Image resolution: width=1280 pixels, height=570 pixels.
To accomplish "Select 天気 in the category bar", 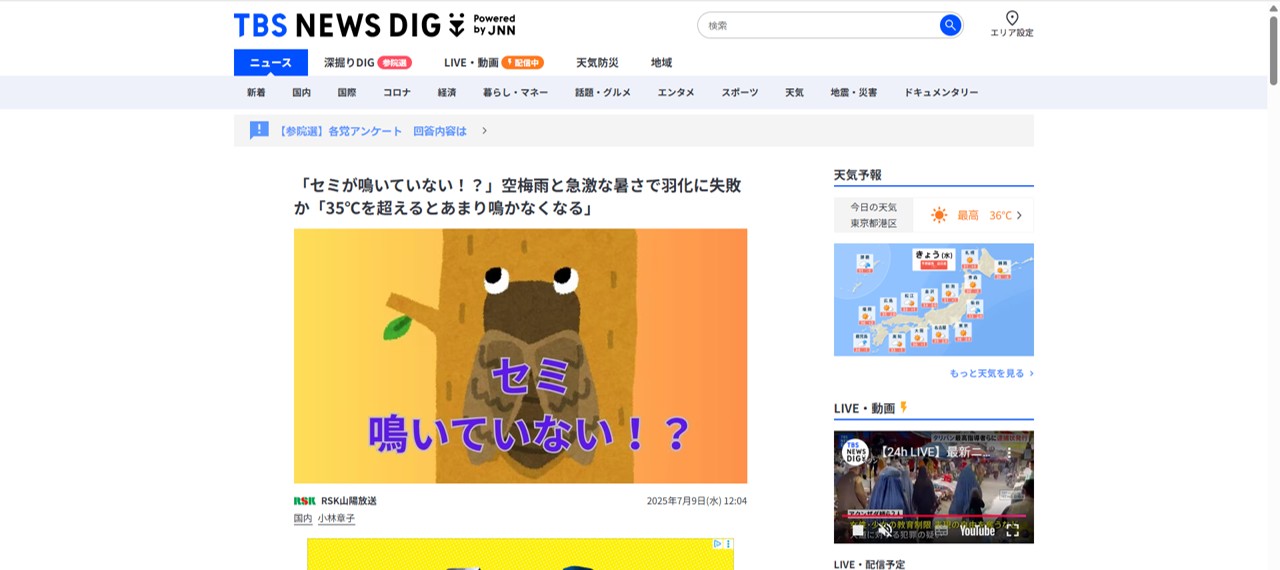I will (x=794, y=92).
